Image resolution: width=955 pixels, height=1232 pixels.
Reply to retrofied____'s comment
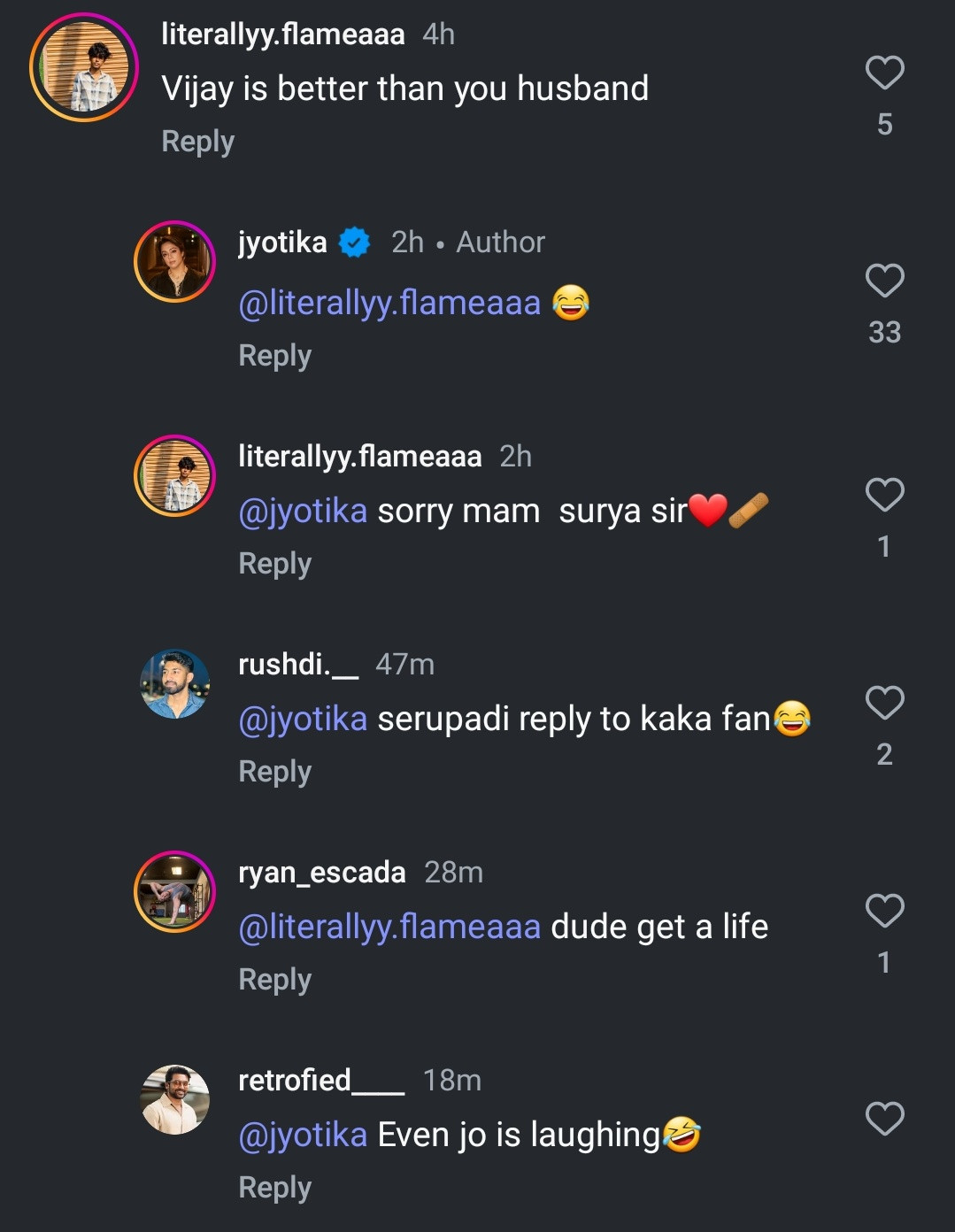274,1188
